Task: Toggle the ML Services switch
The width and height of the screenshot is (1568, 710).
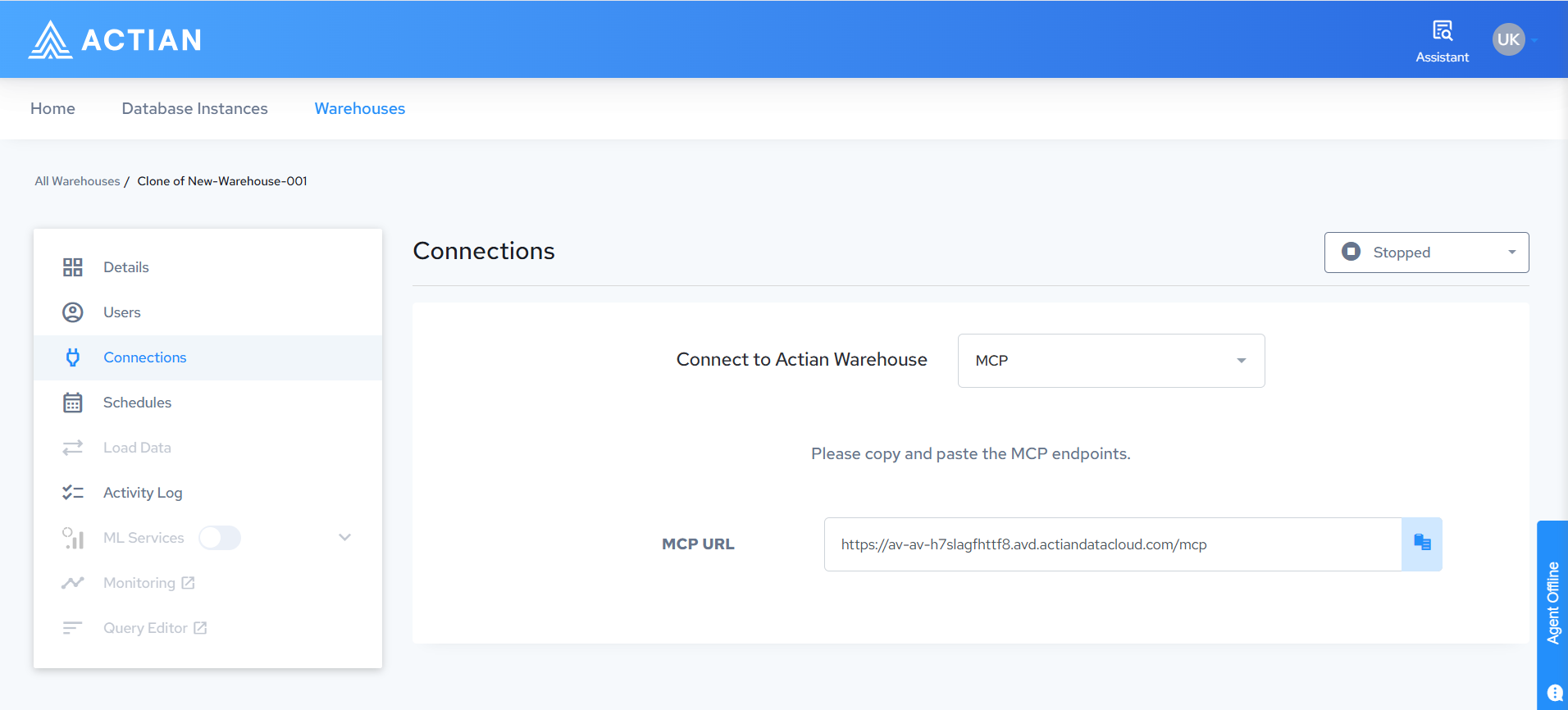Action: coord(220,538)
